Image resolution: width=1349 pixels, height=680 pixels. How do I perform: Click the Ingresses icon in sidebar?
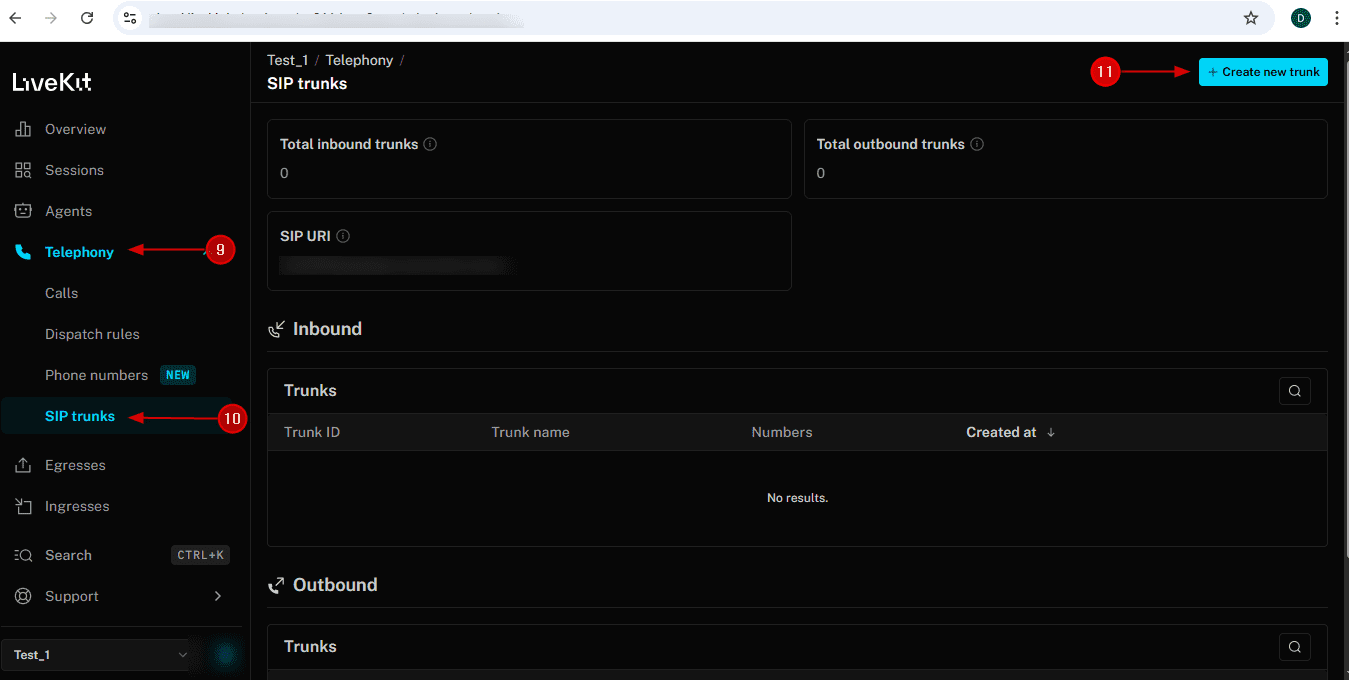pyautogui.click(x=23, y=506)
